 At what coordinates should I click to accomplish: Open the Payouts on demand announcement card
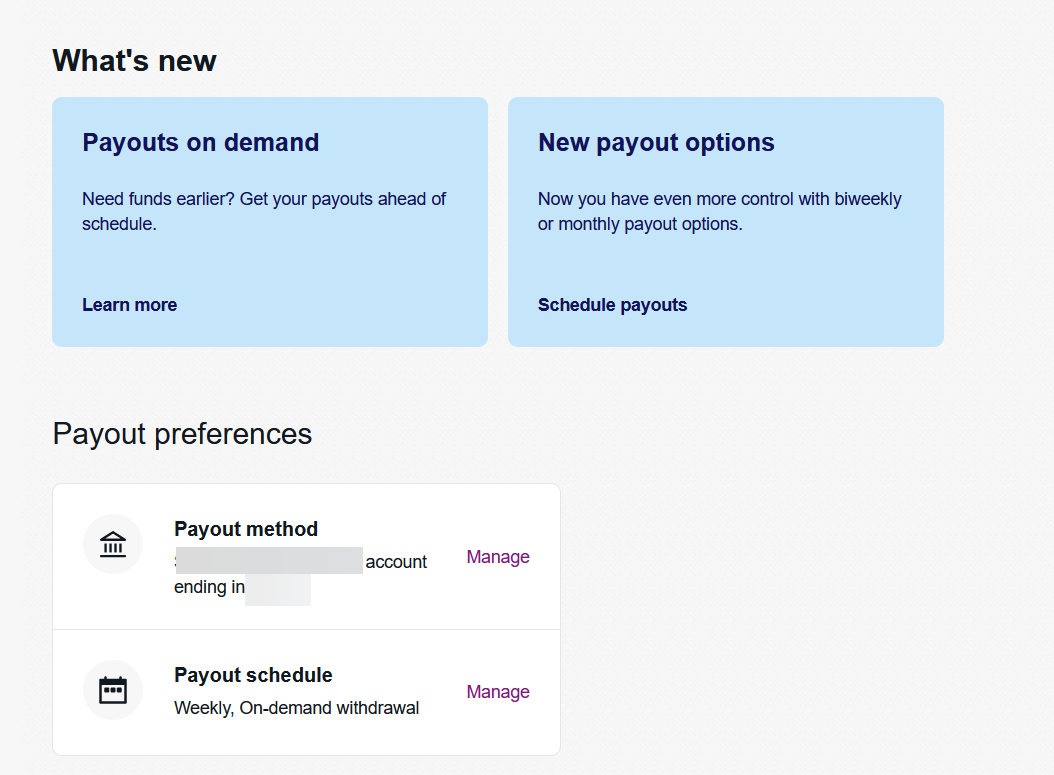(x=270, y=221)
